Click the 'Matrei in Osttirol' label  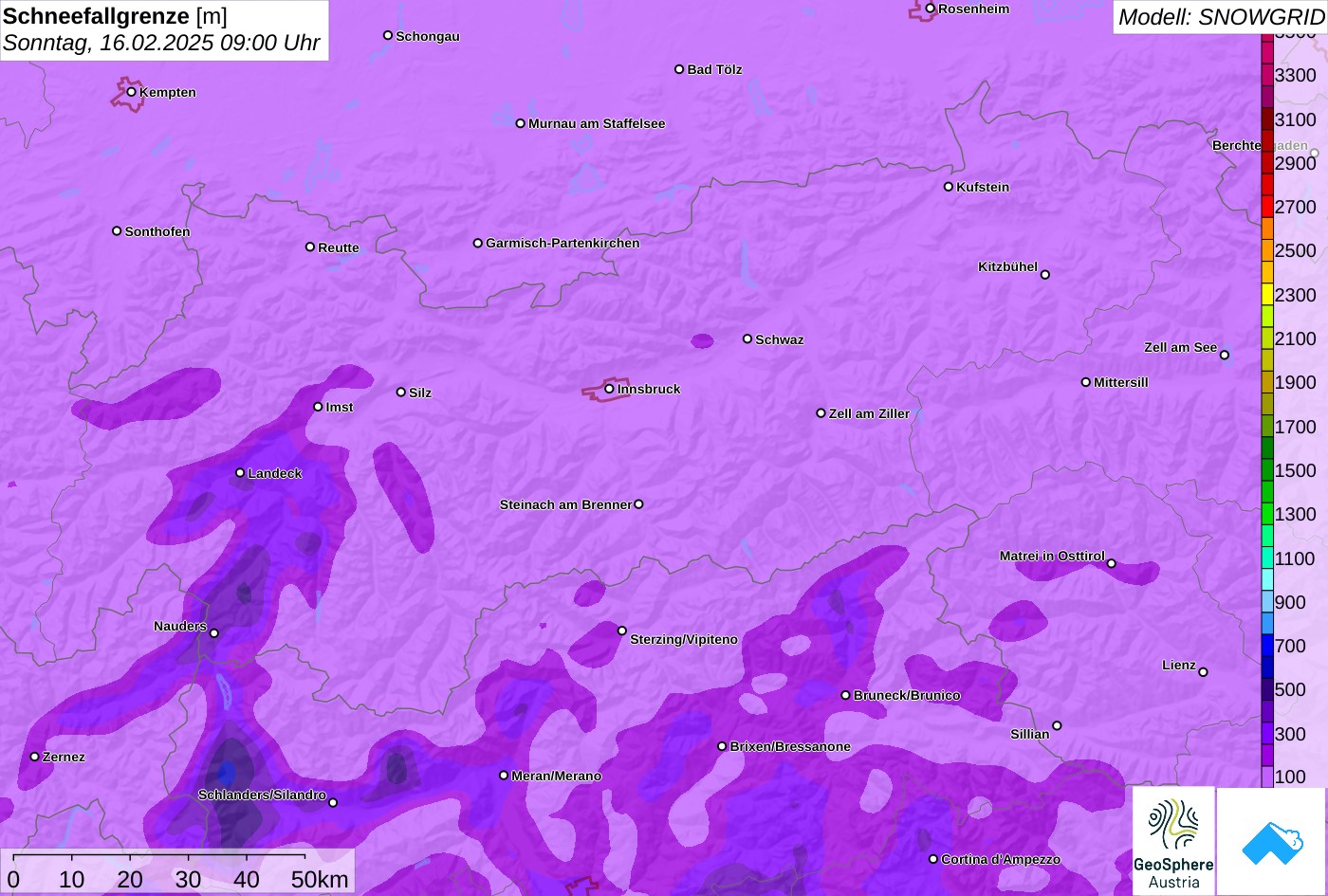pos(1052,557)
